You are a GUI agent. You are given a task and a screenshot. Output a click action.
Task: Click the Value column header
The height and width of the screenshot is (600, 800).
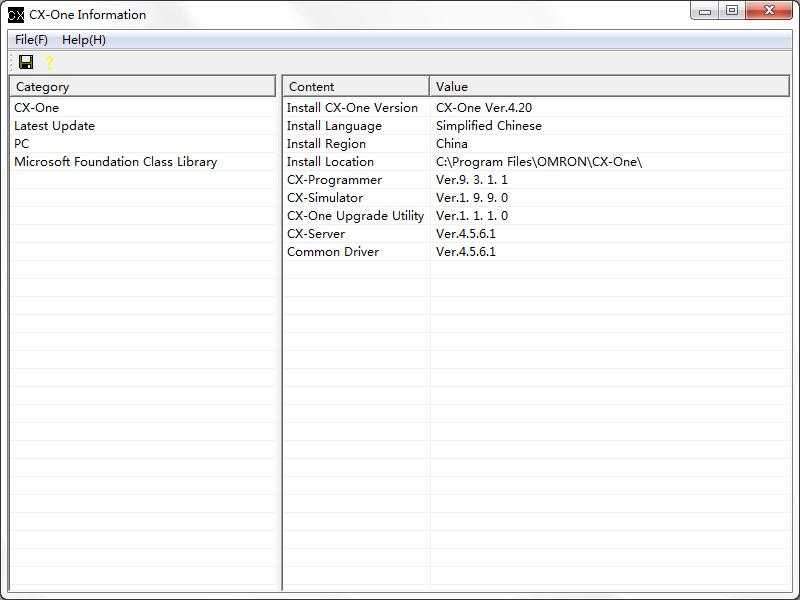pos(610,87)
